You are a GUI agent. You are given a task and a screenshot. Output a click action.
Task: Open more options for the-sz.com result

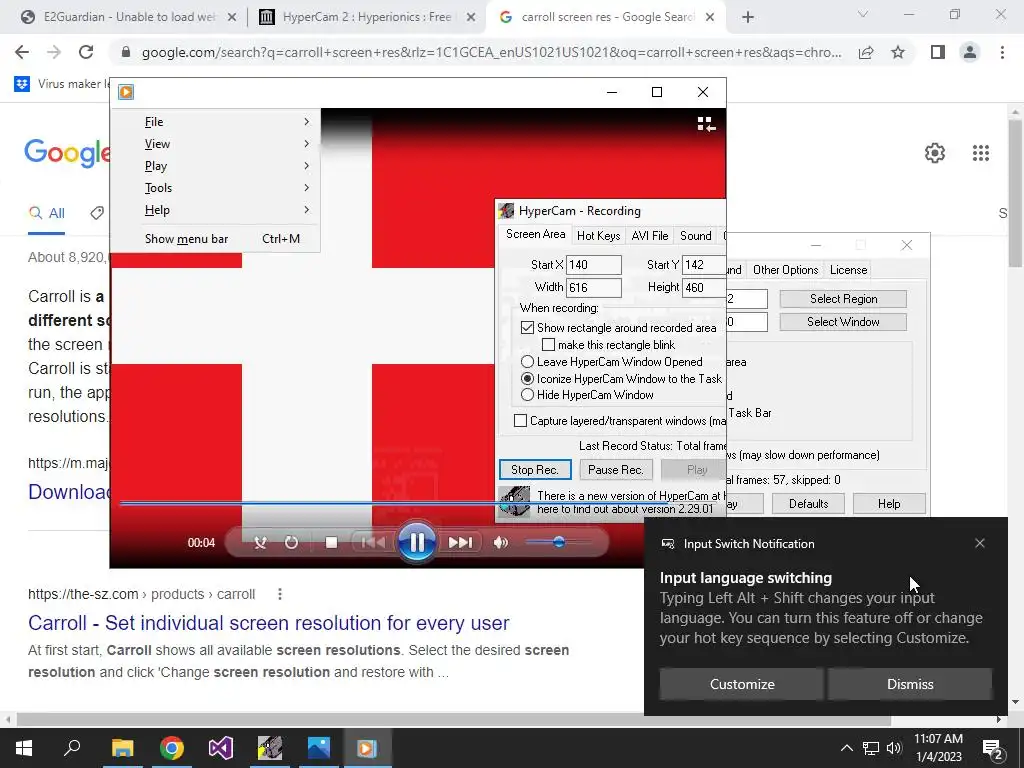coord(280,594)
